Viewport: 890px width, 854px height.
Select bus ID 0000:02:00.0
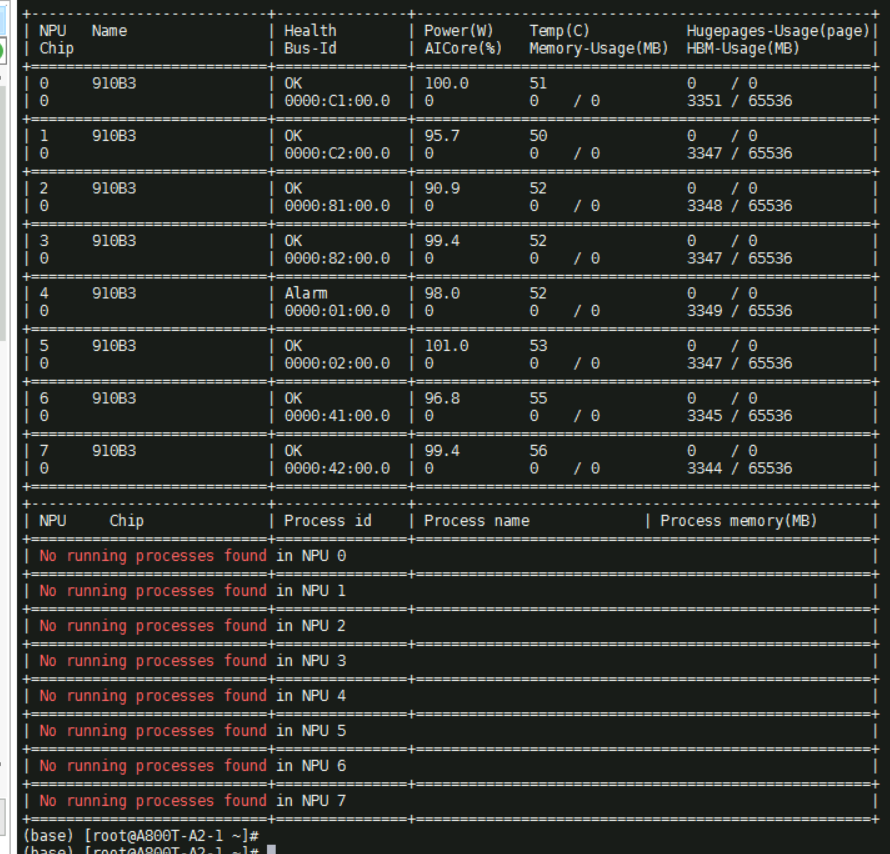tap(337, 363)
